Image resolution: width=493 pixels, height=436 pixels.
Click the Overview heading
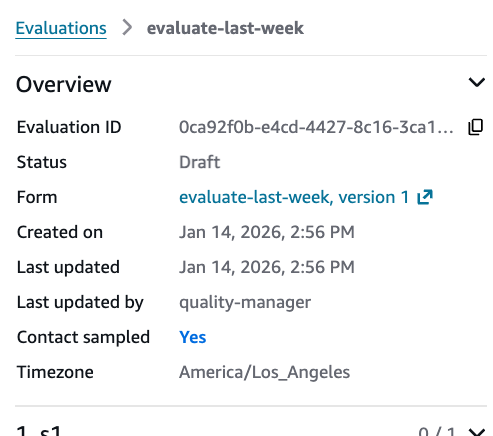tap(64, 84)
